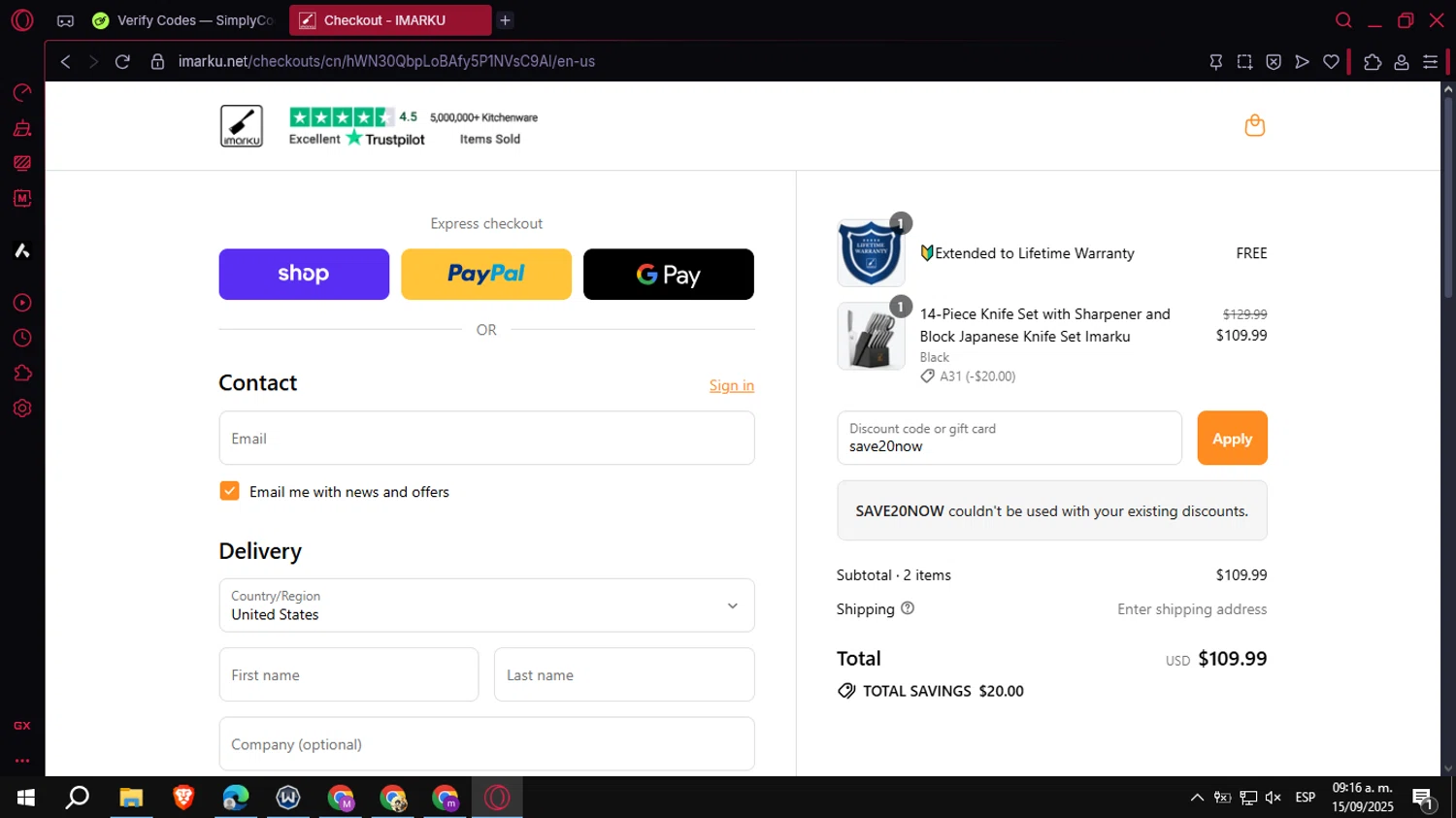Open the Aria AI sidebar icon
1456x818 pixels.
22,250
